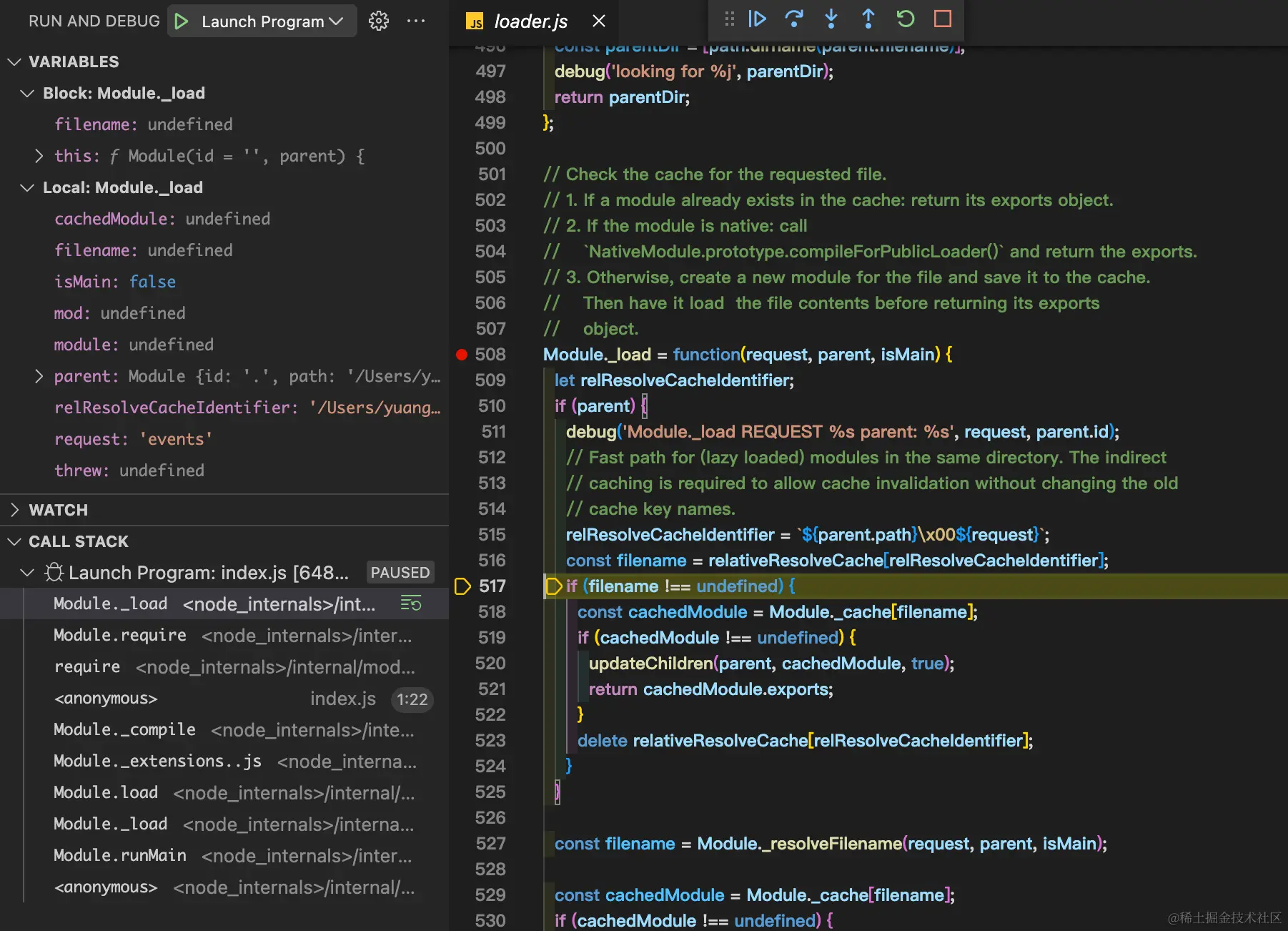Click updateChildren on line 520
Image resolution: width=1288 pixels, height=931 pixels.
click(x=650, y=664)
